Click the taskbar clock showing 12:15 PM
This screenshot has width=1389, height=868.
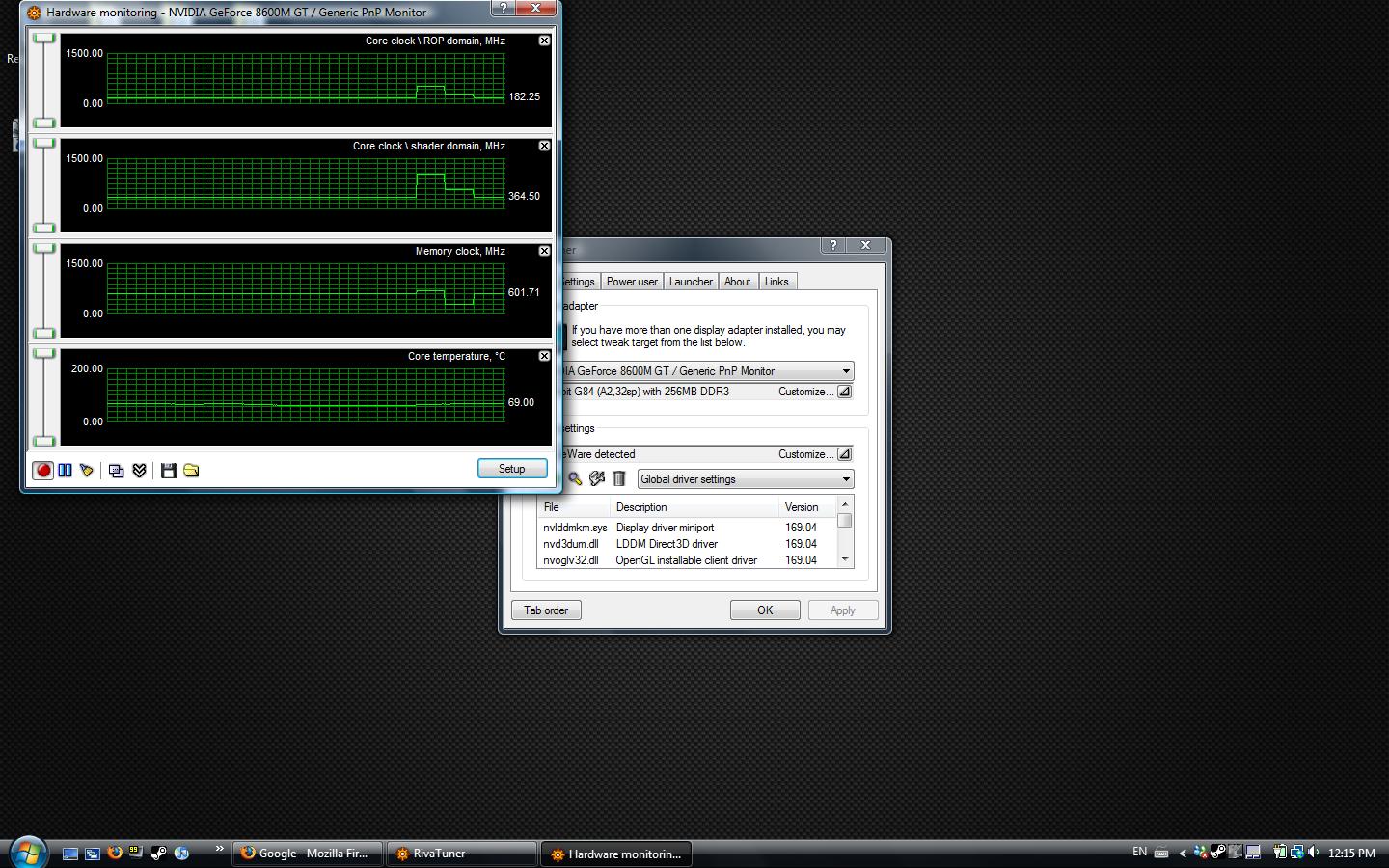[x=1351, y=854]
